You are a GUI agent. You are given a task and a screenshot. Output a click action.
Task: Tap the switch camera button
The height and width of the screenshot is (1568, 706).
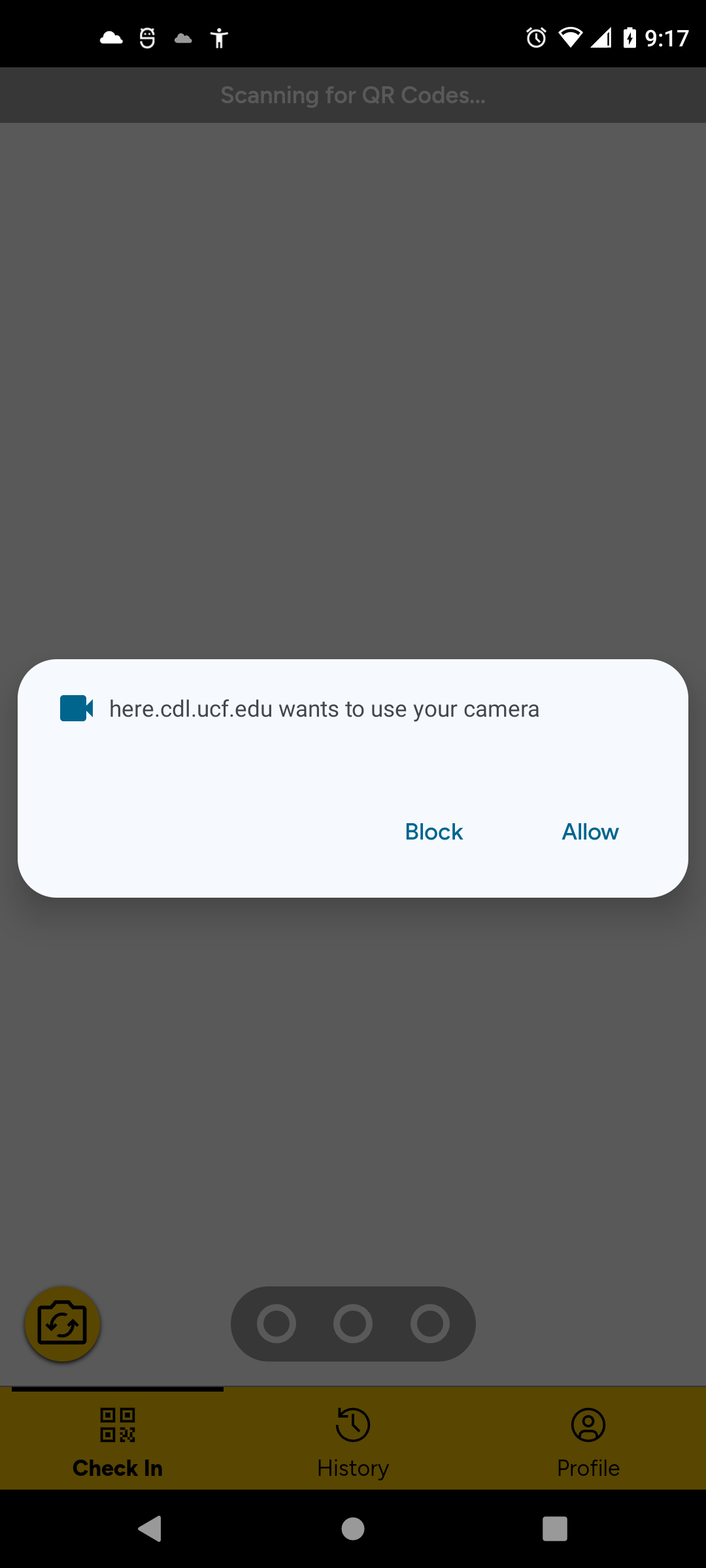pyautogui.click(x=62, y=1324)
